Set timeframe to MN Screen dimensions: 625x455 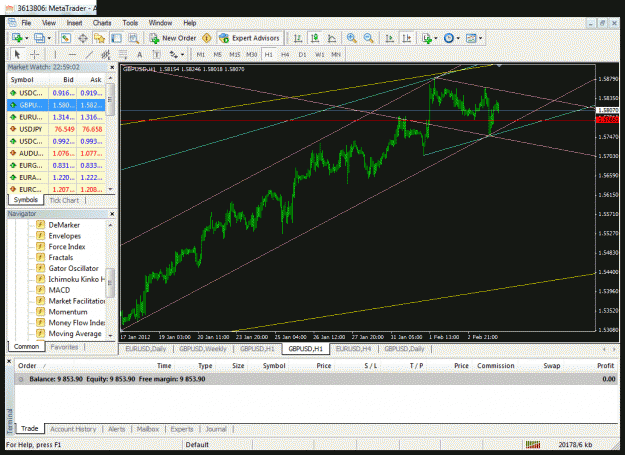coord(336,55)
